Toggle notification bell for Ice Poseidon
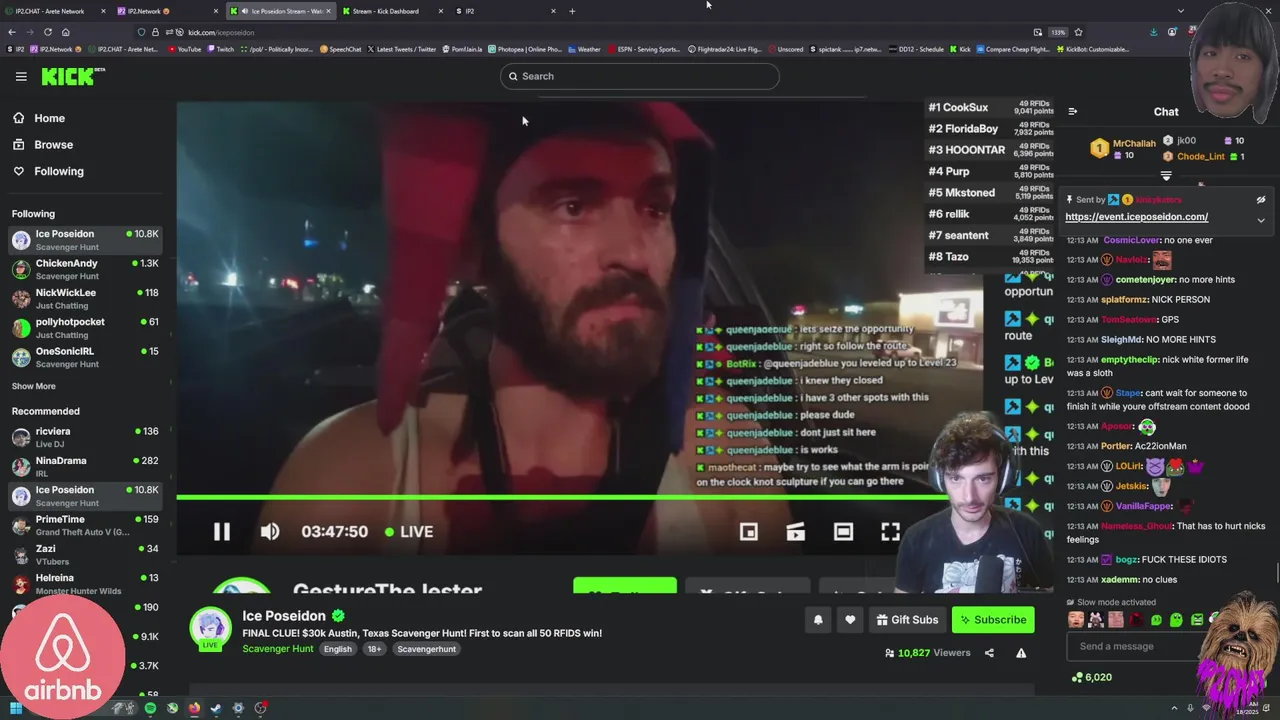This screenshot has height=720, width=1280. click(818, 620)
